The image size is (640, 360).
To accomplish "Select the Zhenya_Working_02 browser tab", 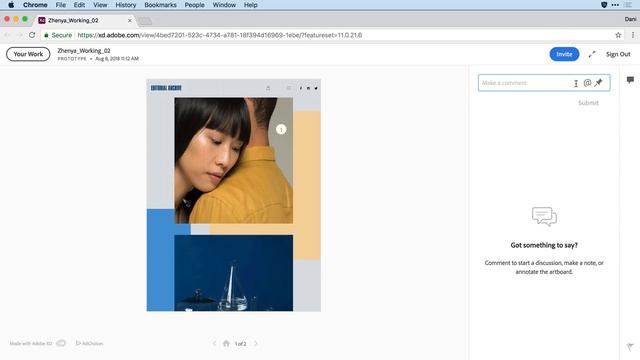I will [x=86, y=20].
